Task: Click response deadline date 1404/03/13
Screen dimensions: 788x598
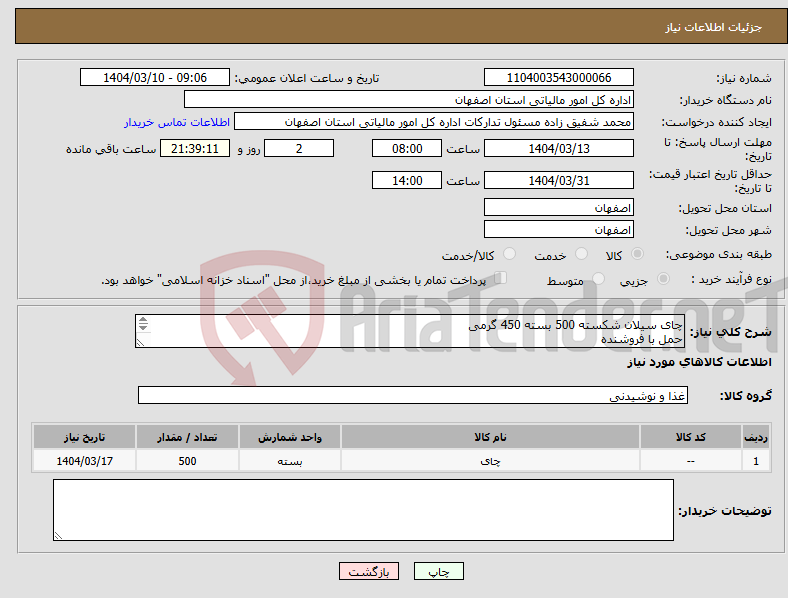Action: pyautogui.click(x=559, y=148)
